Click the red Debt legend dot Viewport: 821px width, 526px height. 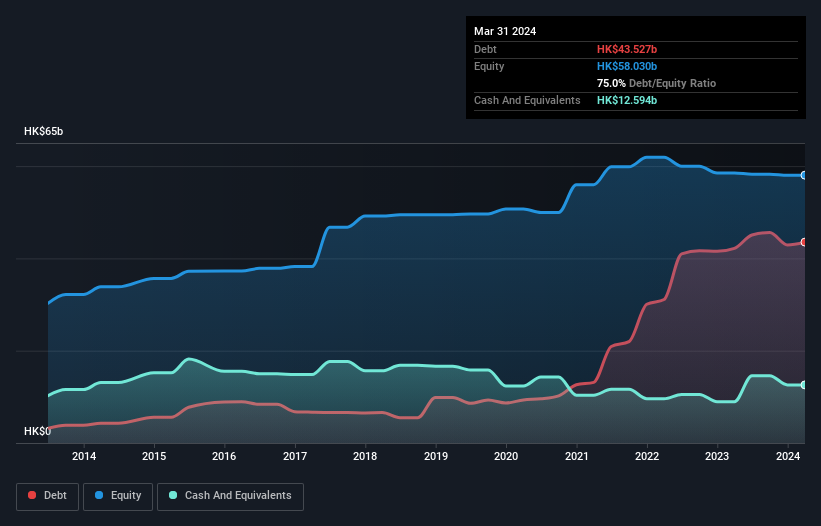tap(32, 495)
